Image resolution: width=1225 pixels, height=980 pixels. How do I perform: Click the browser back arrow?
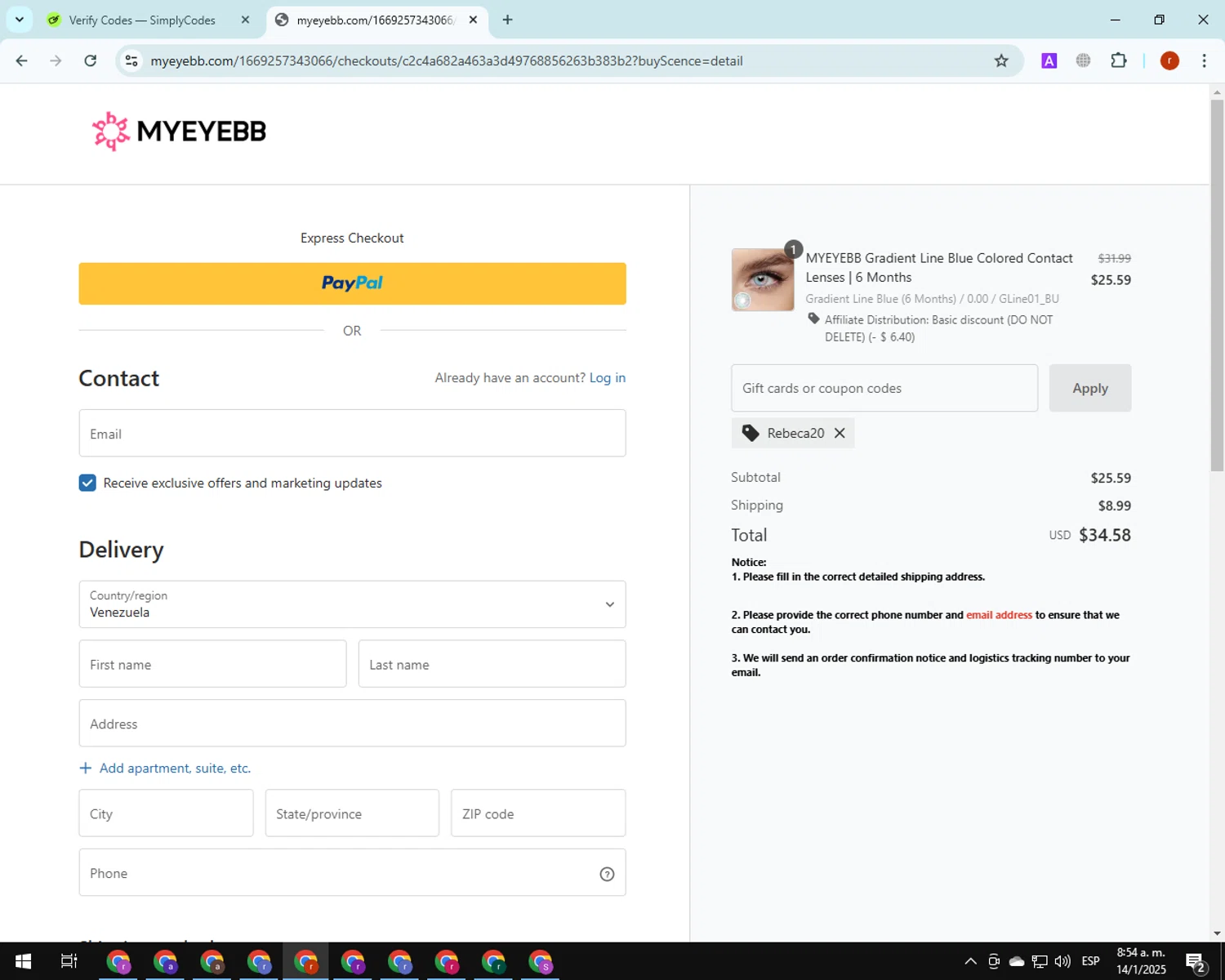[22, 60]
